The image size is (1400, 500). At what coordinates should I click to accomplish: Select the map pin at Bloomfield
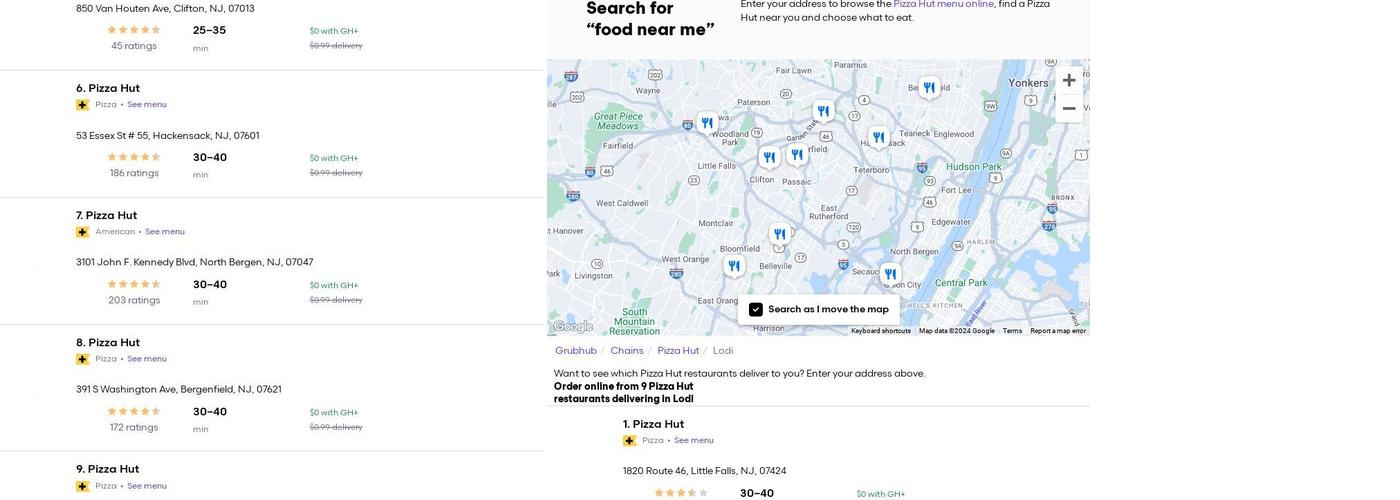[x=734, y=266]
